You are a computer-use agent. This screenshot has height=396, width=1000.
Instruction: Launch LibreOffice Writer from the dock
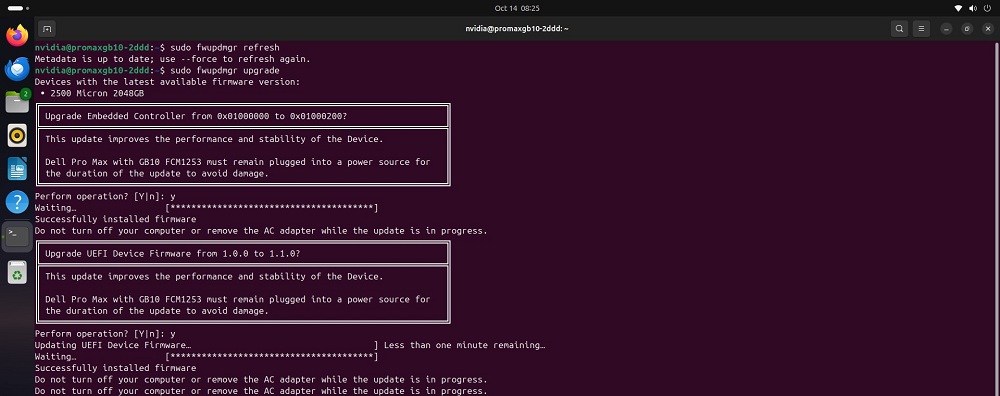coord(17,169)
